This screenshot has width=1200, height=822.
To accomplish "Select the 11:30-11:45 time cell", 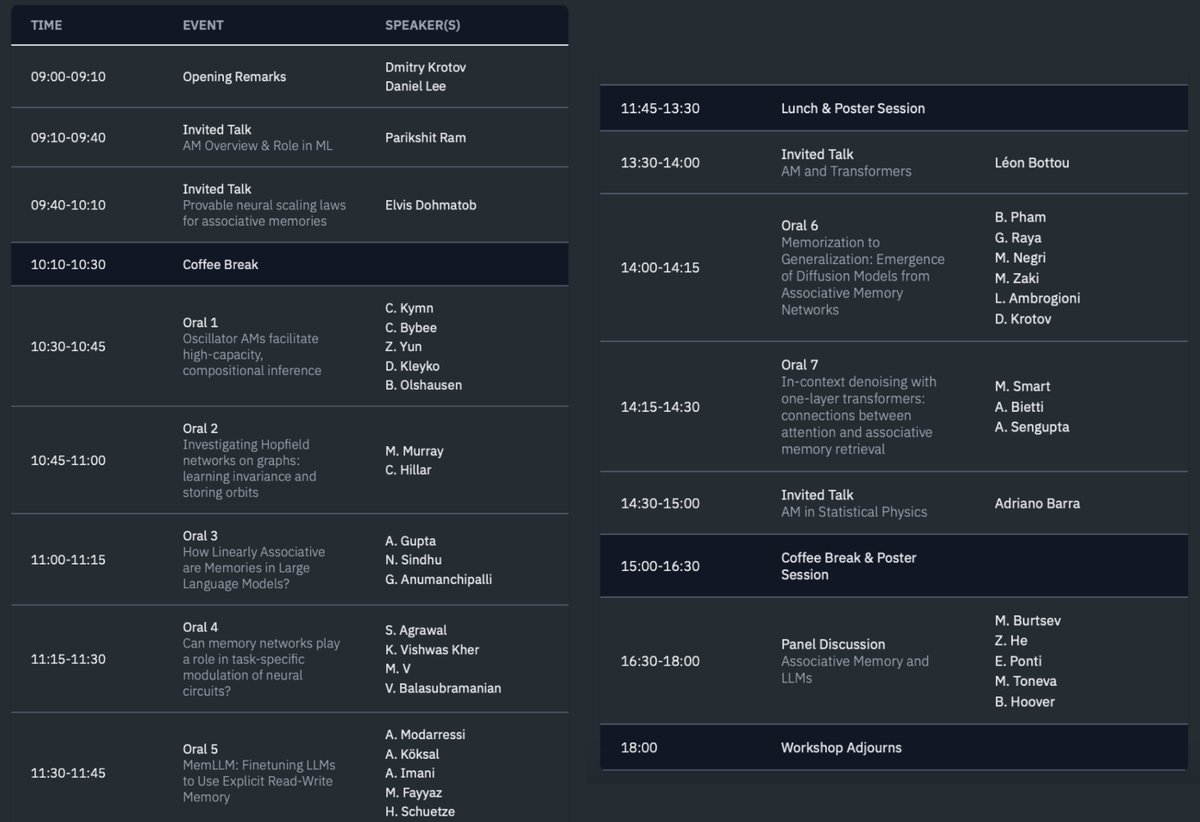I will pos(68,773).
